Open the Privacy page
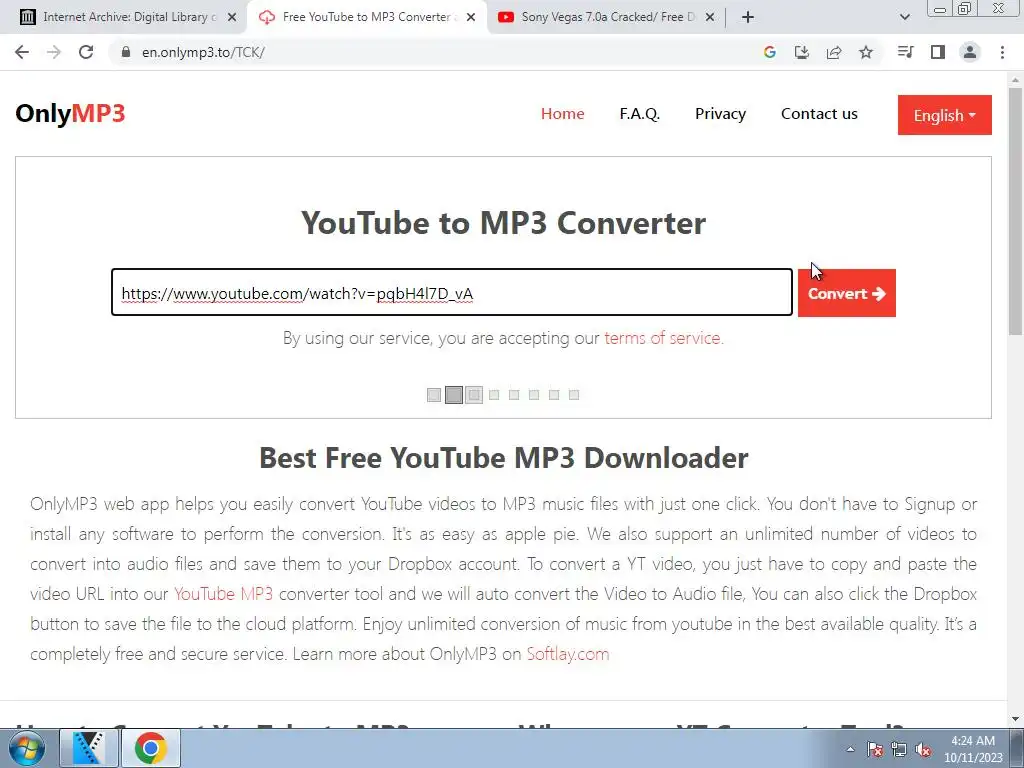Screen dimensions: 1024x768 pyautogui.click(x=720, y=114)
